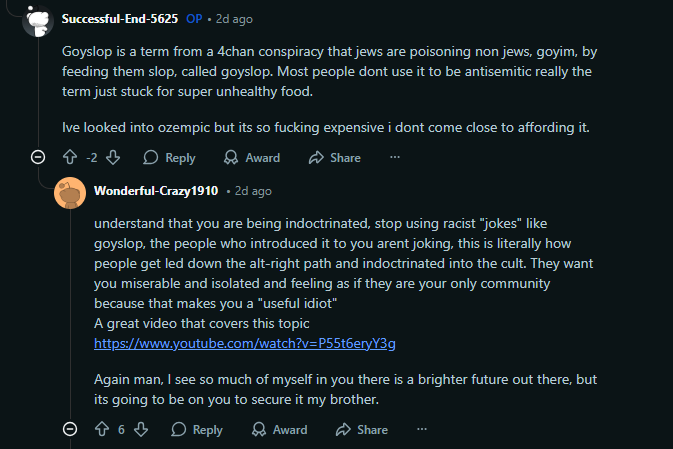Screen dimensions: 673x449
Task: Open Wonderful-Crazy1910's user profile
Action: [156, 190]
